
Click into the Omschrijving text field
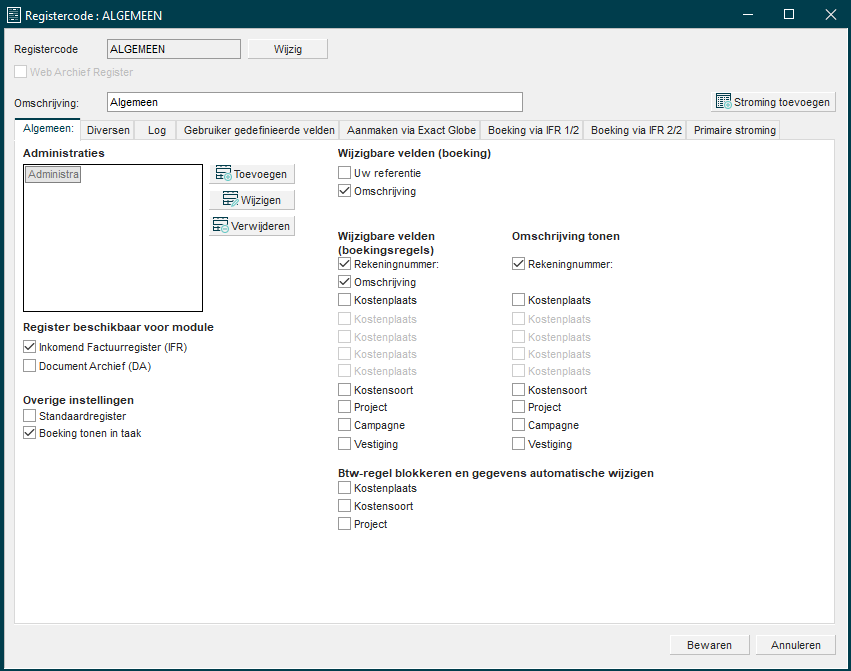(x=314, y=102)
